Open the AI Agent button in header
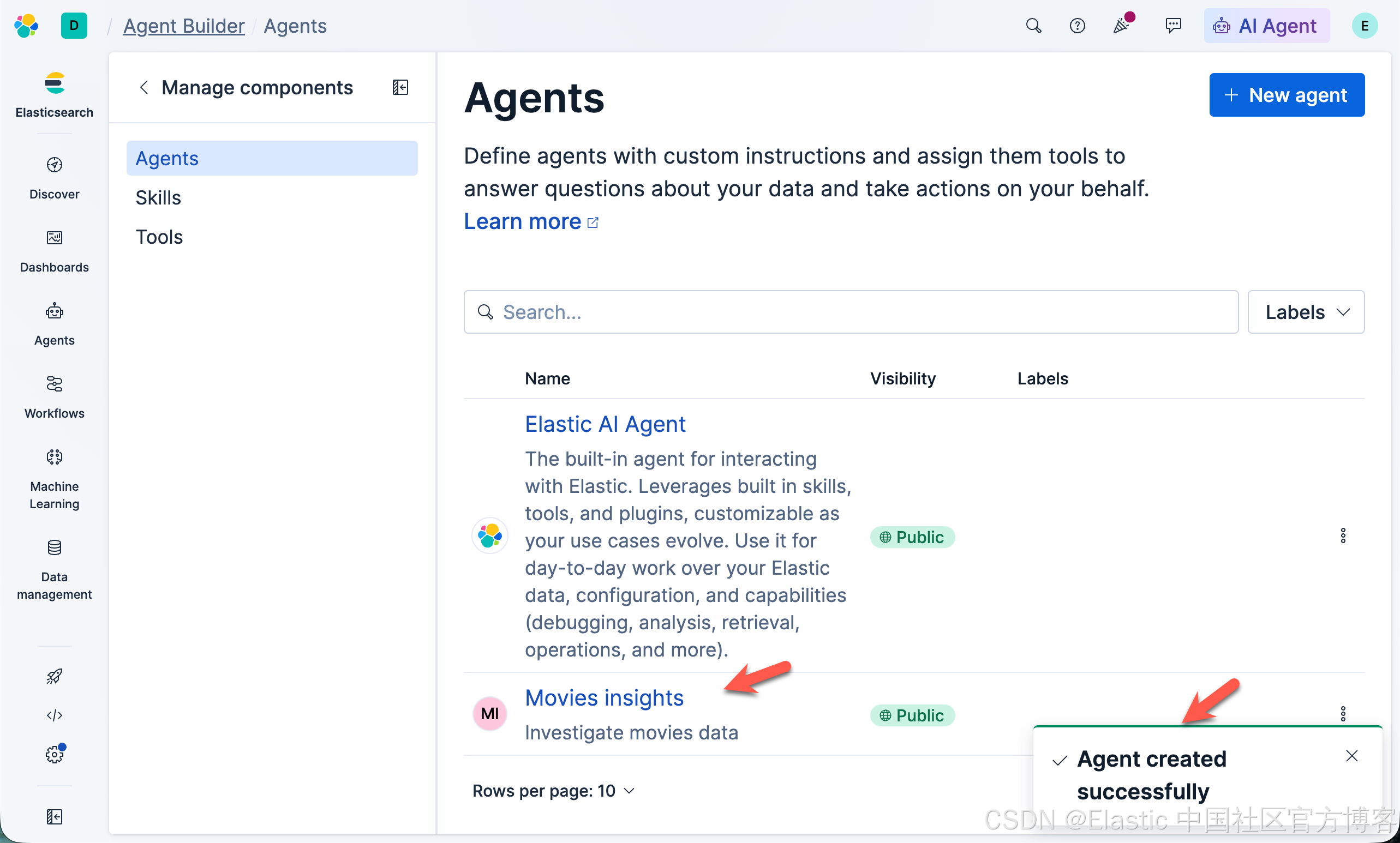Screen dimensions: 1400x843 [1266, 26]
